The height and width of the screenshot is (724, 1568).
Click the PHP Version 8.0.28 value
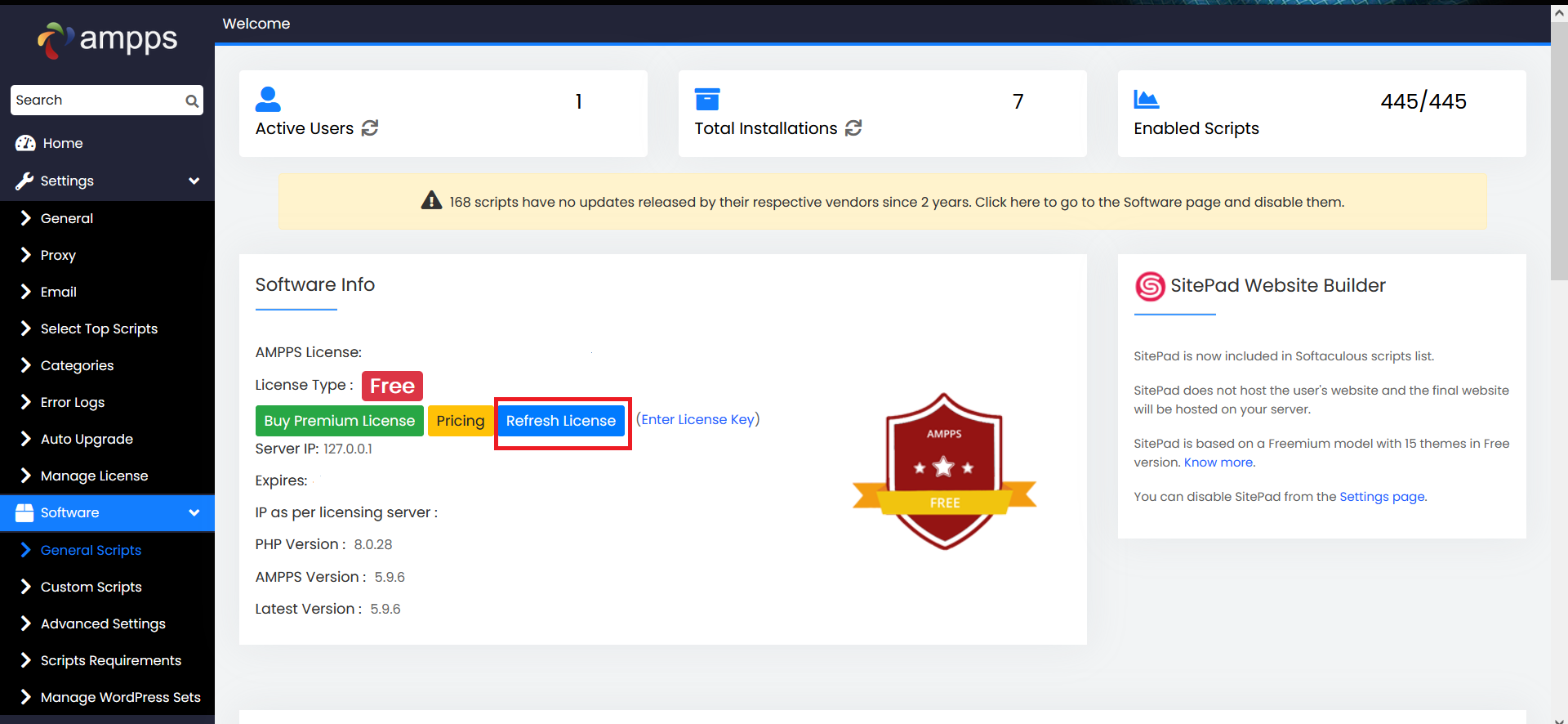coord(373,544)
